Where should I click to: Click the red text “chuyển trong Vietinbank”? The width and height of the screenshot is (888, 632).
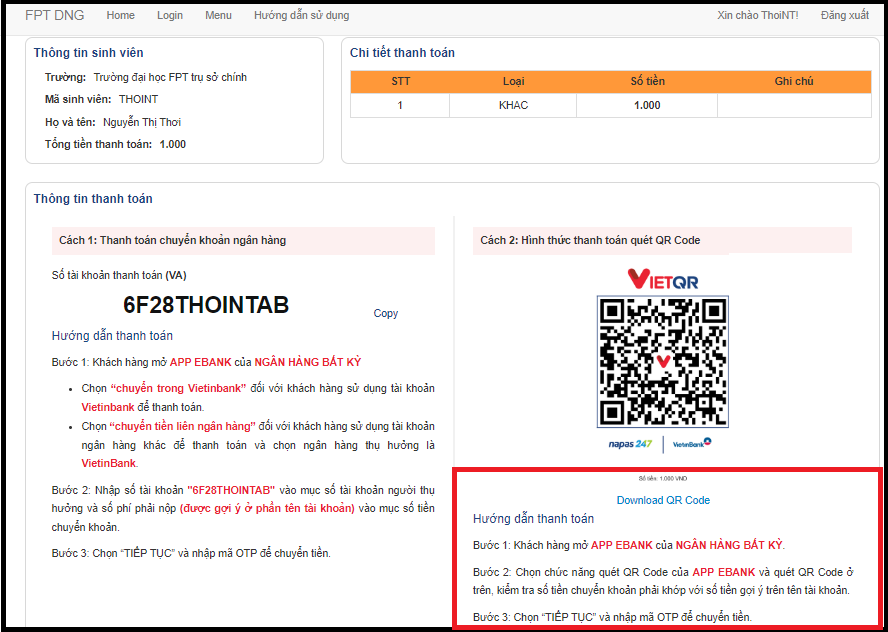tap(178, 388)
